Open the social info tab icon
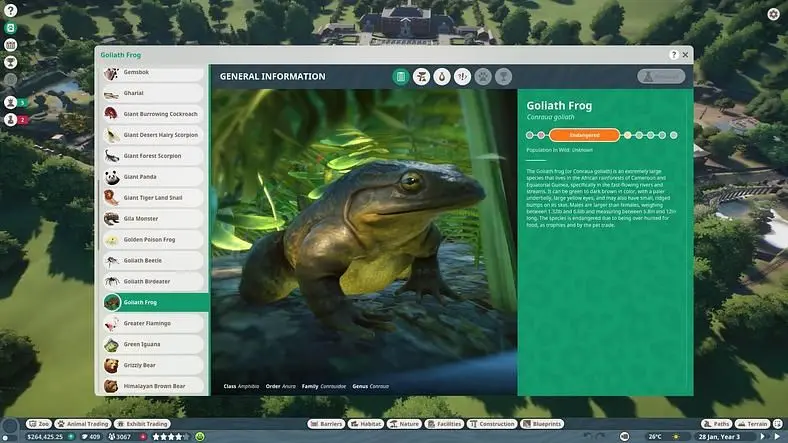Image resolution: width=788 pixels, height=443 pixels. tap(462, 77)
